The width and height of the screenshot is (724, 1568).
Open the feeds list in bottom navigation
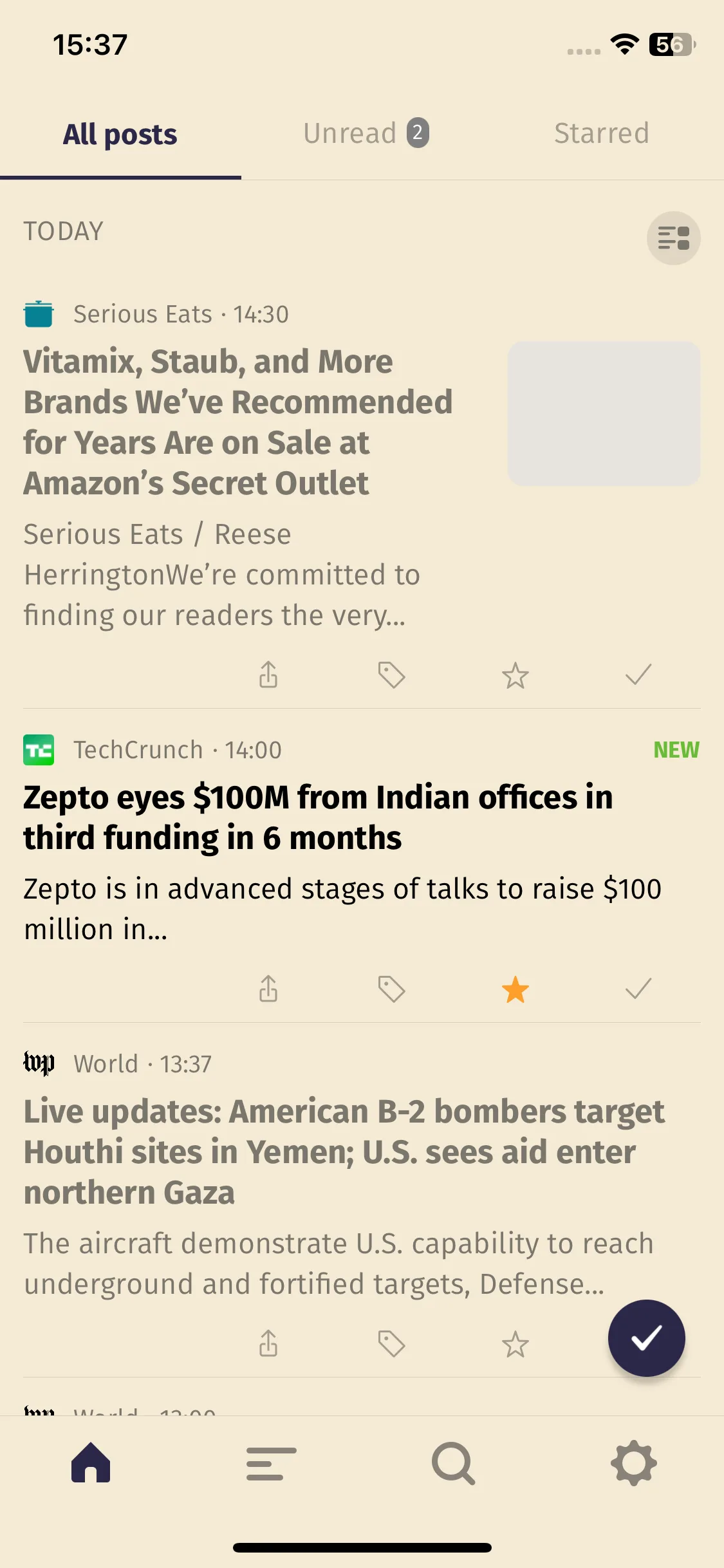pos(272,1464)
